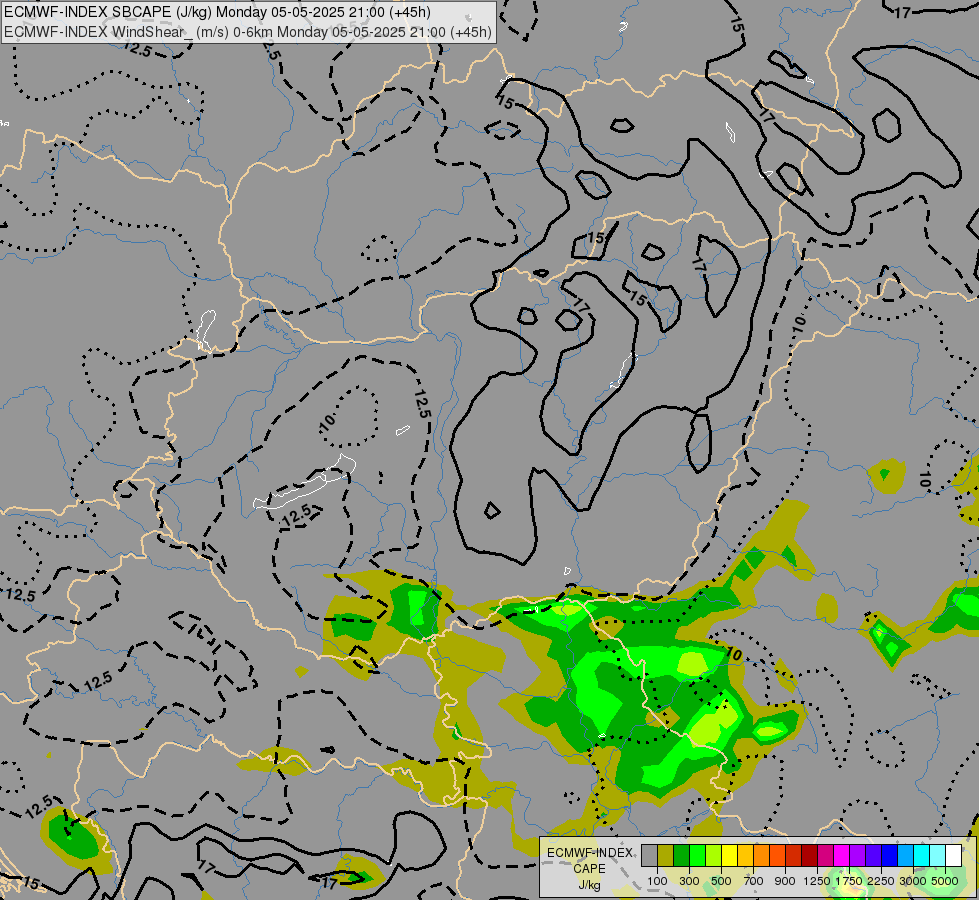Click the 'ECMWF-INDEX' text in the legend box

point(590,853)
